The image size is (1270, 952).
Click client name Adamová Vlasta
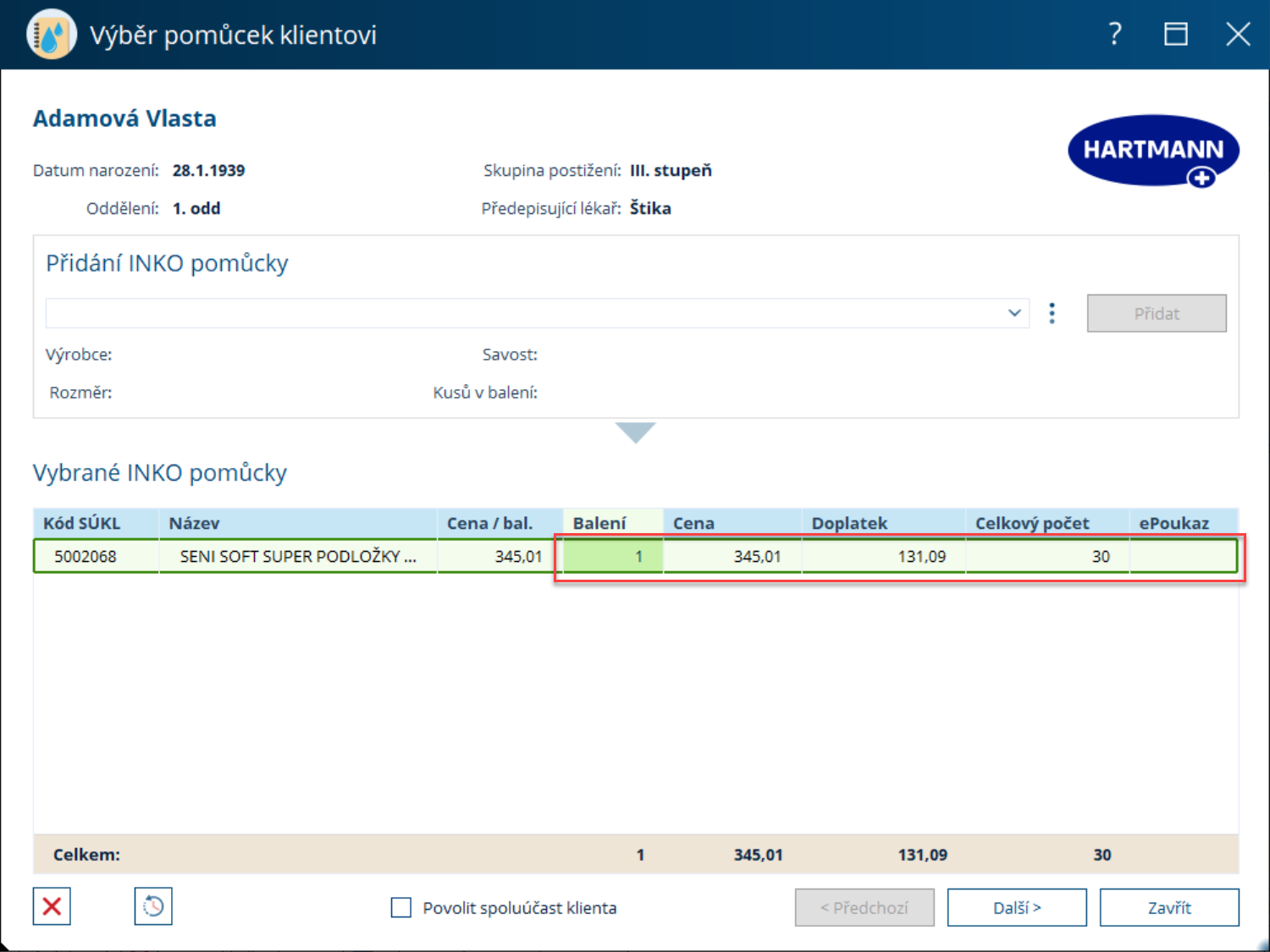(124, 118)
